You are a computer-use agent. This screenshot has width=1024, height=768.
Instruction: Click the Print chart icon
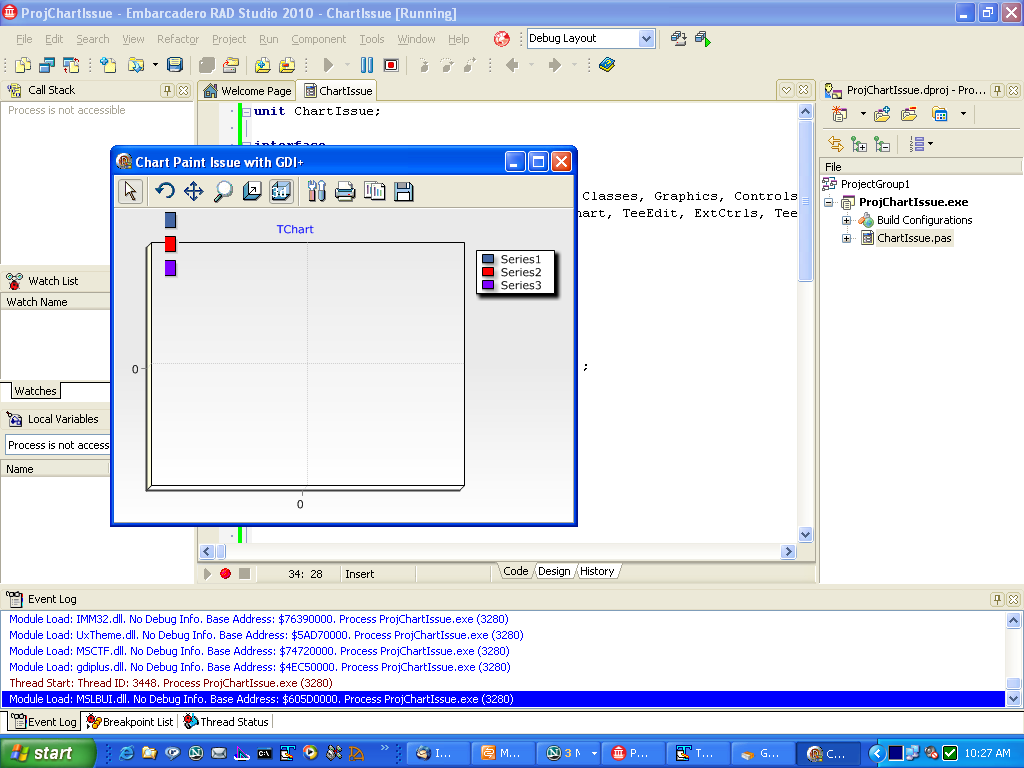(x=345, y=191)
